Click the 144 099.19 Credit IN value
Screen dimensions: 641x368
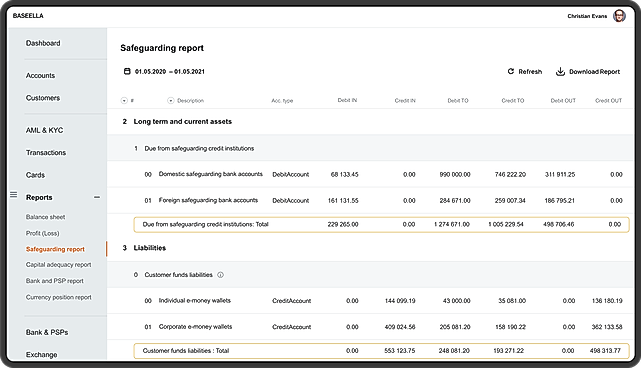tap(400, 301)
